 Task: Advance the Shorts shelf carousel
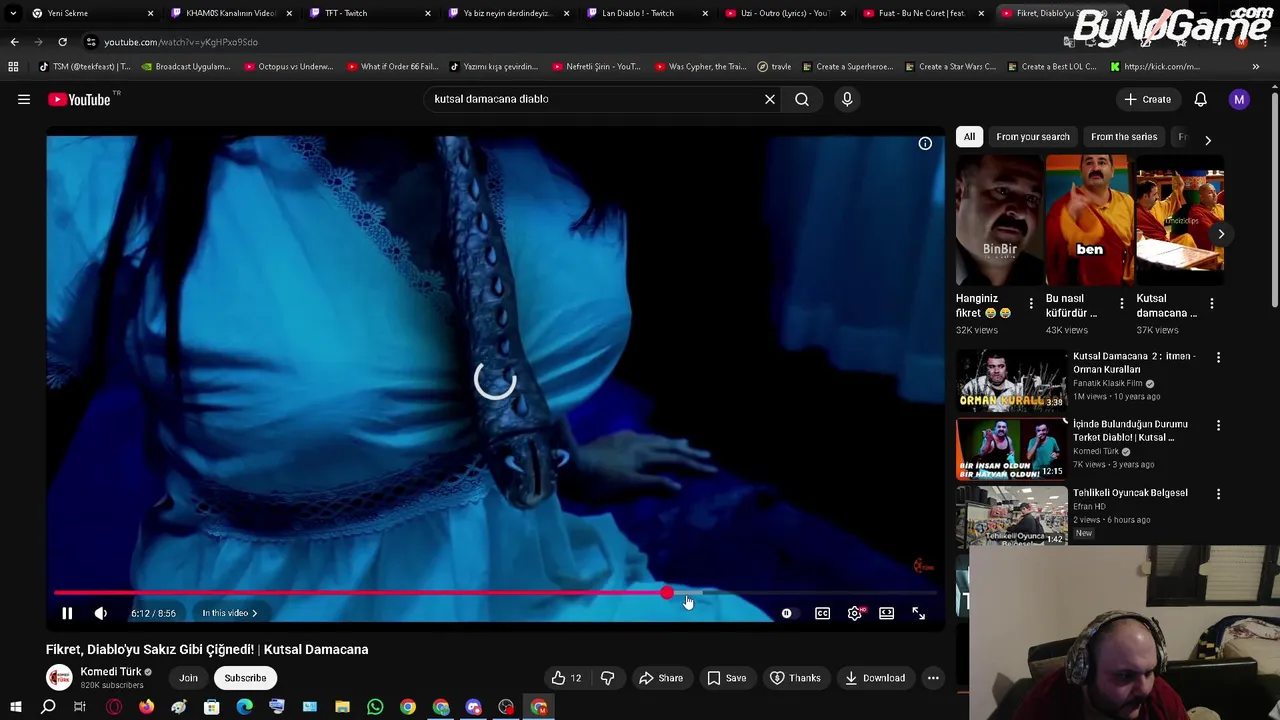point(1221,234)
